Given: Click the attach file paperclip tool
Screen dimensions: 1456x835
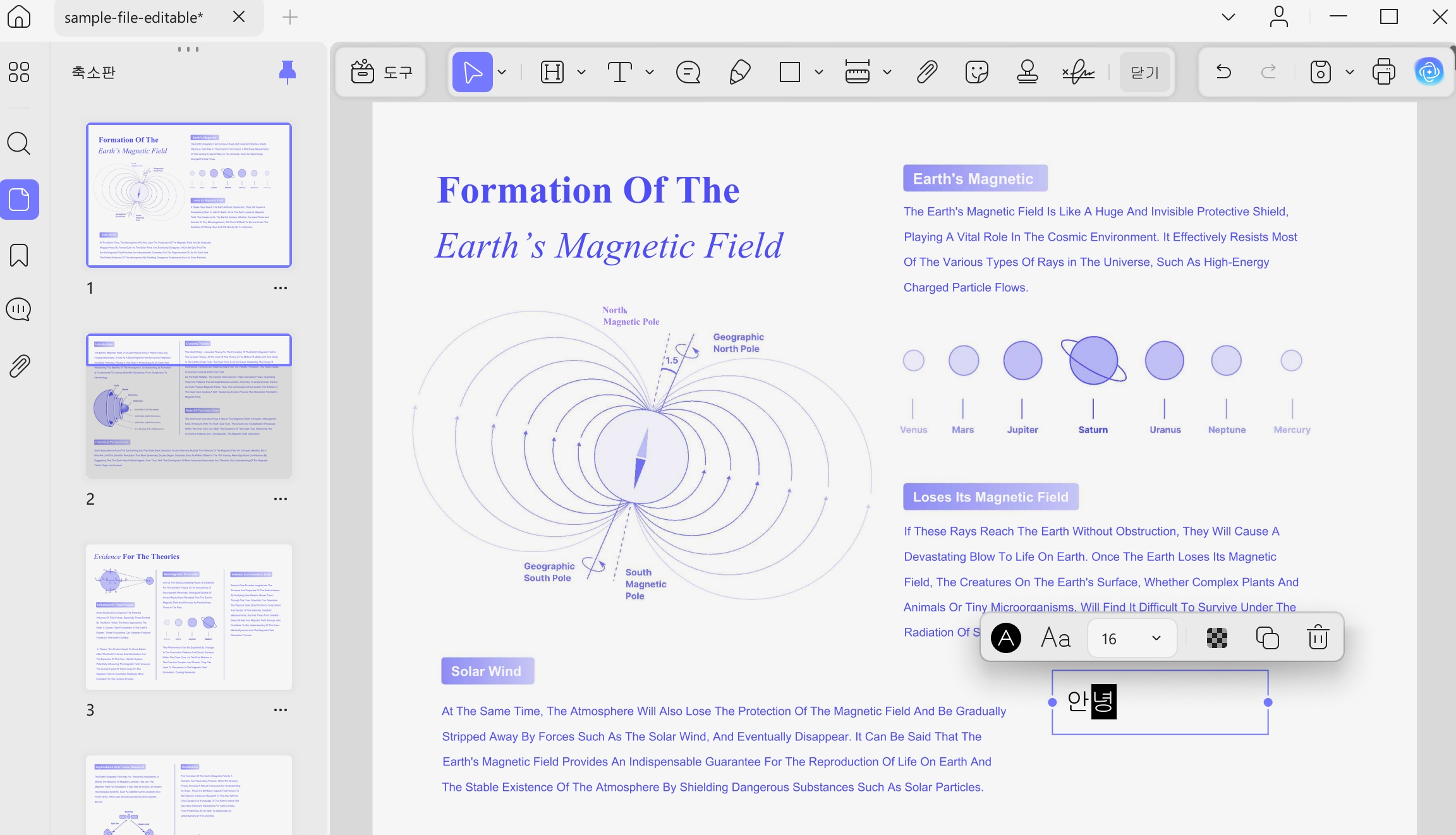Looking at the screenshot, I should pos(927,72).
